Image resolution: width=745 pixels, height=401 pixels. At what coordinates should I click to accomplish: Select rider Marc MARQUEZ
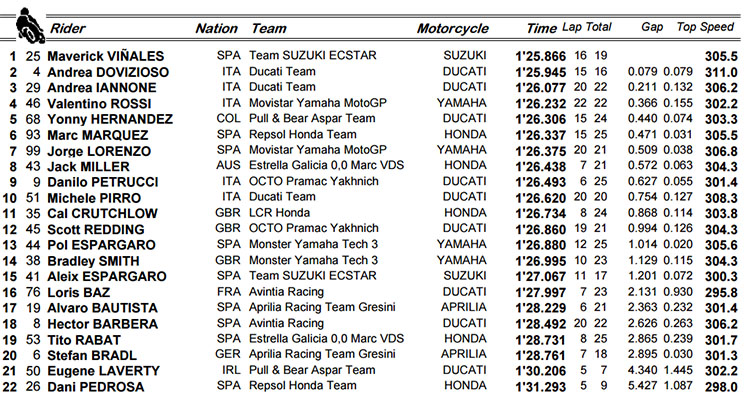pyautogui.click(x=97, y=135)
